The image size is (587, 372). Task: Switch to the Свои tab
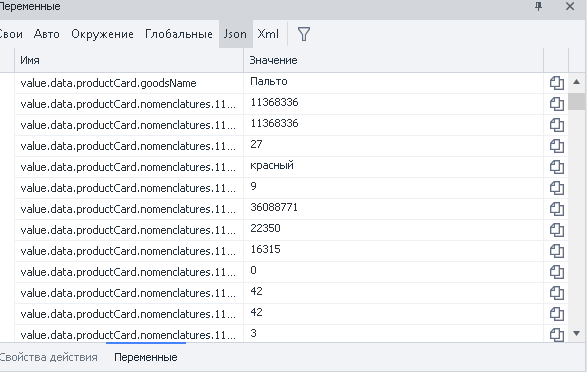click(x=11, y=34)
